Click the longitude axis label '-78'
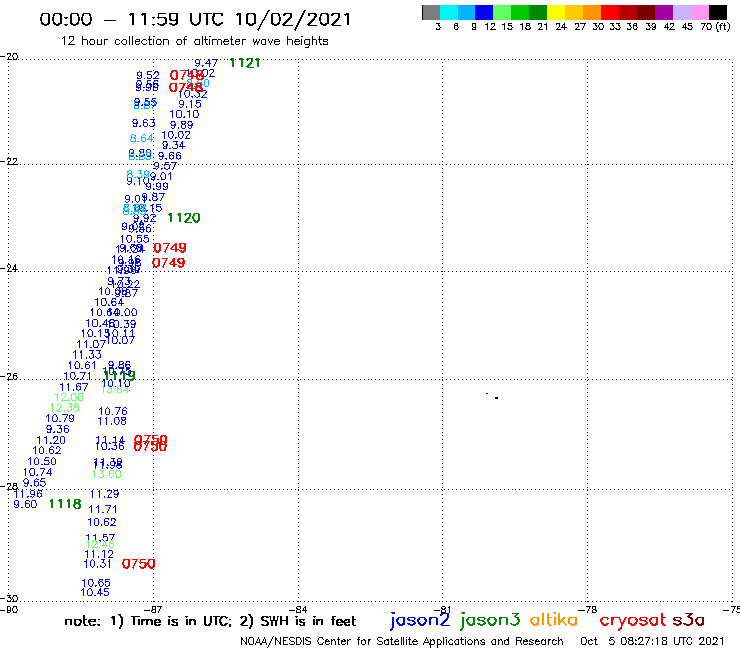The width and height of the screenshot is (740, 650). (x=588, y=609)
